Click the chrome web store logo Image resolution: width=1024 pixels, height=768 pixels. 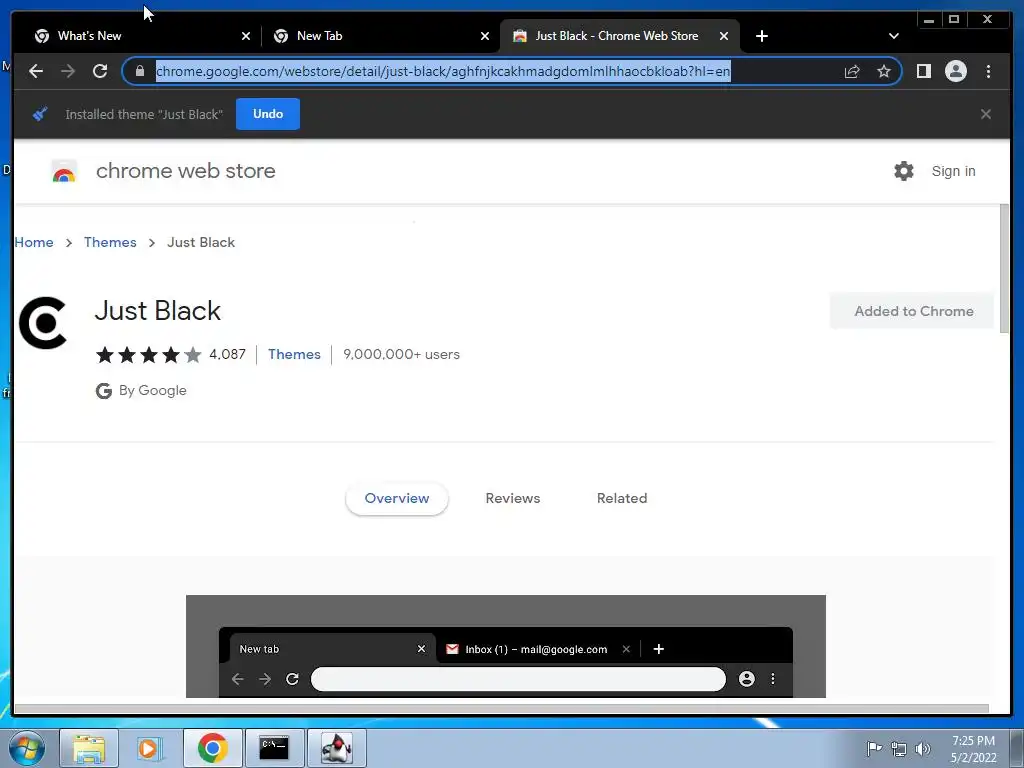(64, 171)
